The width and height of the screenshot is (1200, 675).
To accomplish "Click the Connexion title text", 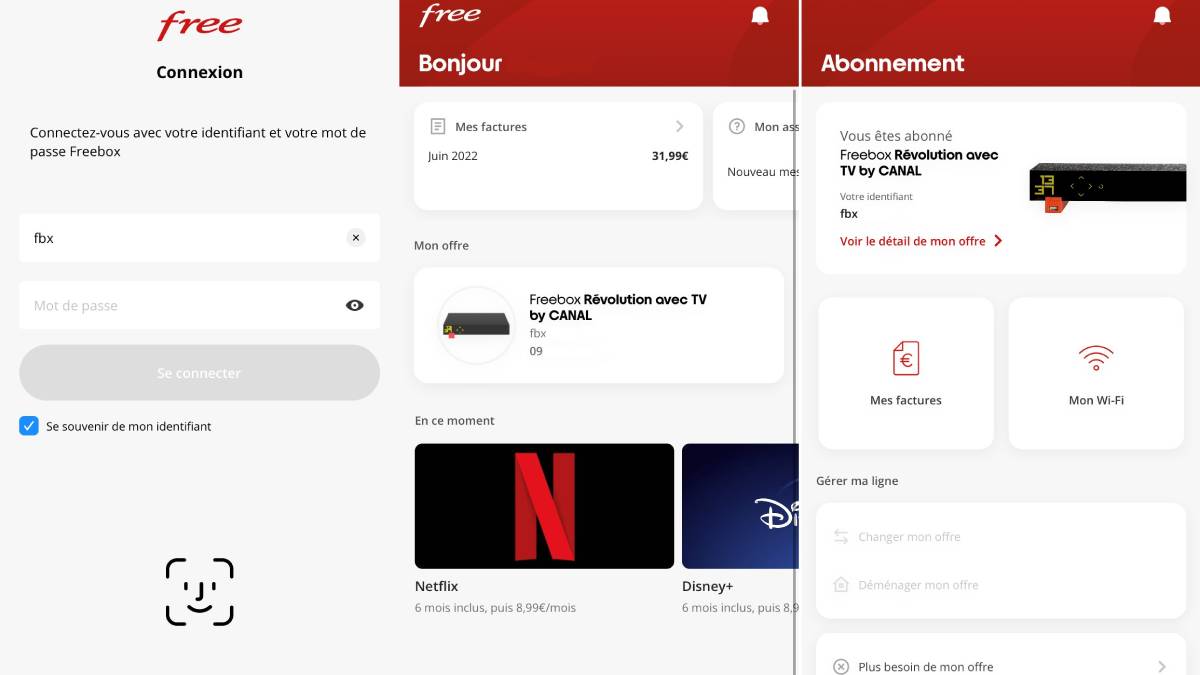I will tap(200, 72).
